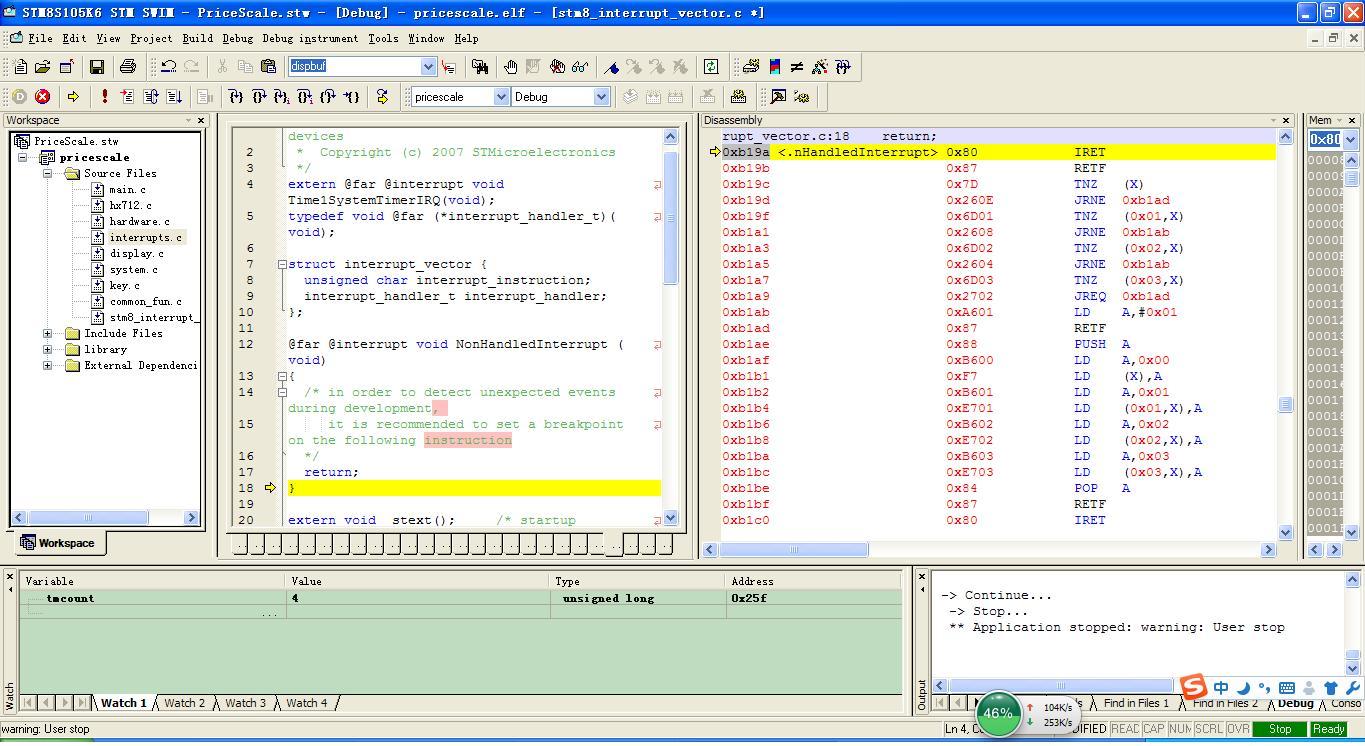The height and width of the screenshot is (746, 1365).
Task: Collapse the struct interrupt_vector fold marker
Action: [282, 264]
